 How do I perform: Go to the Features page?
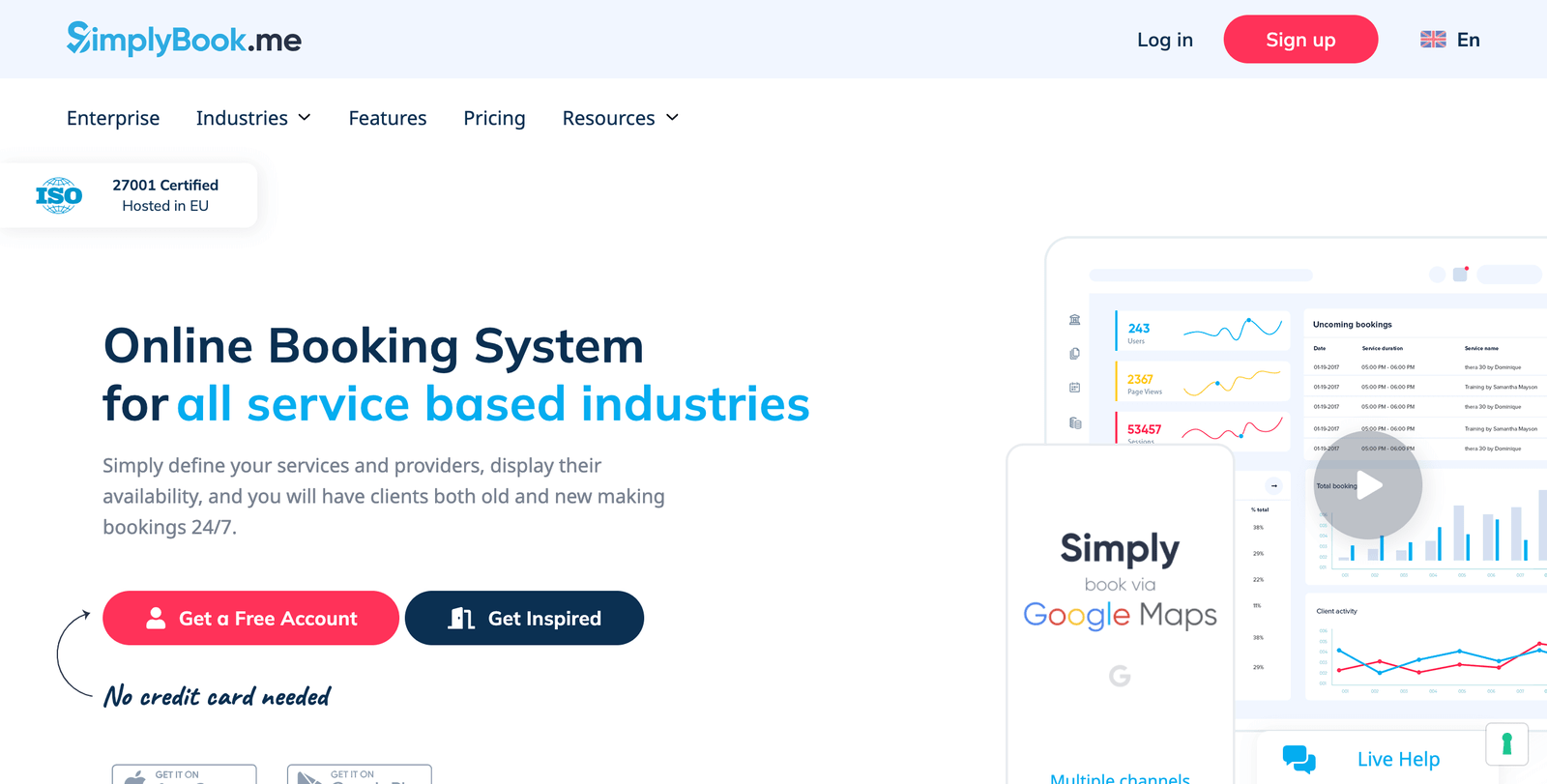[388, 118]
